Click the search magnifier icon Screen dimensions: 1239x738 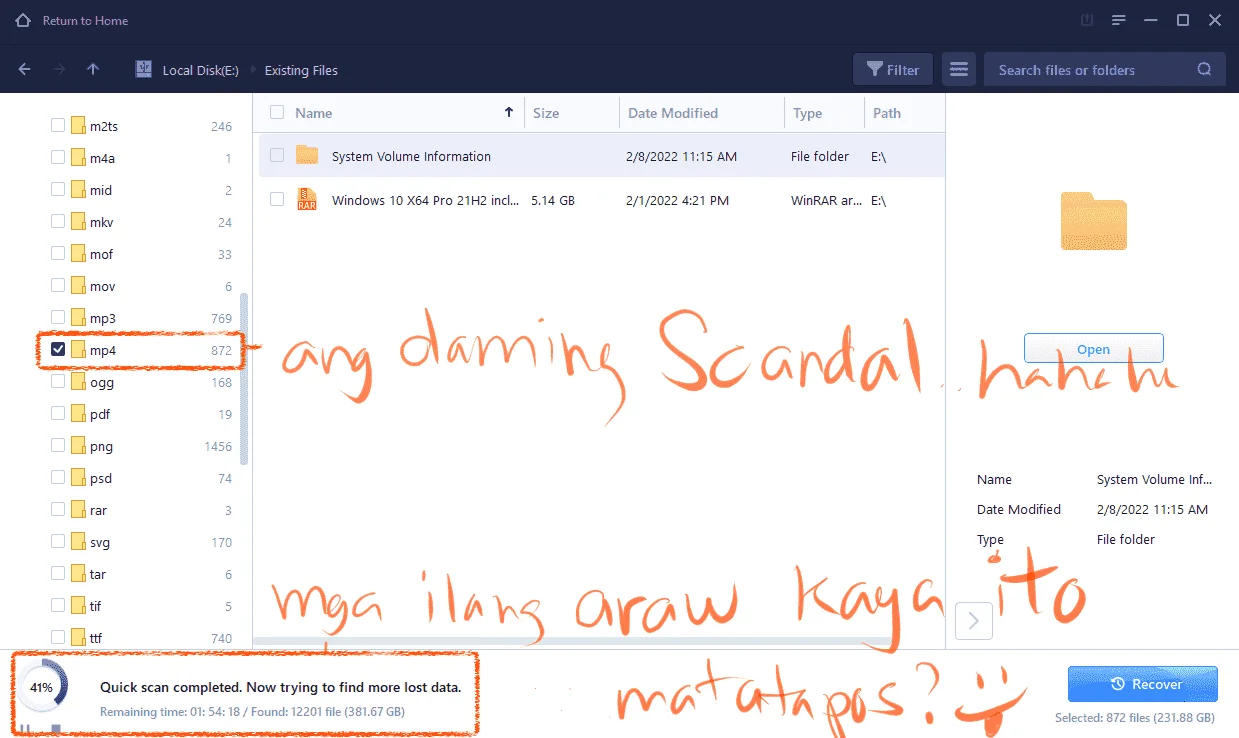click(1205, 70)
